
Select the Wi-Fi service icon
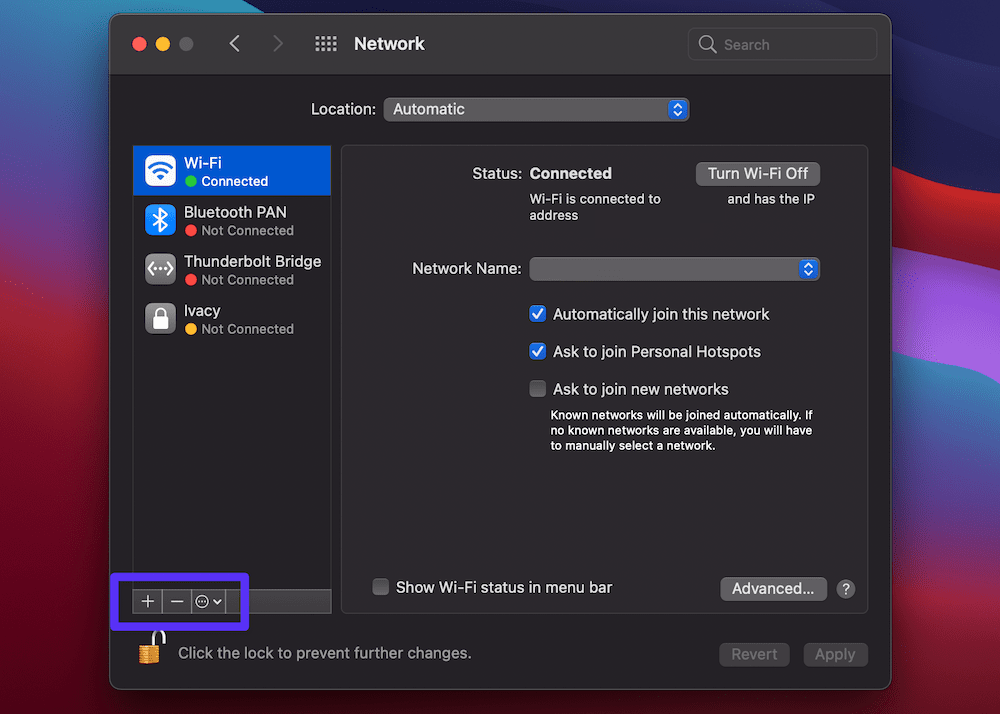(x=160, y=170)
